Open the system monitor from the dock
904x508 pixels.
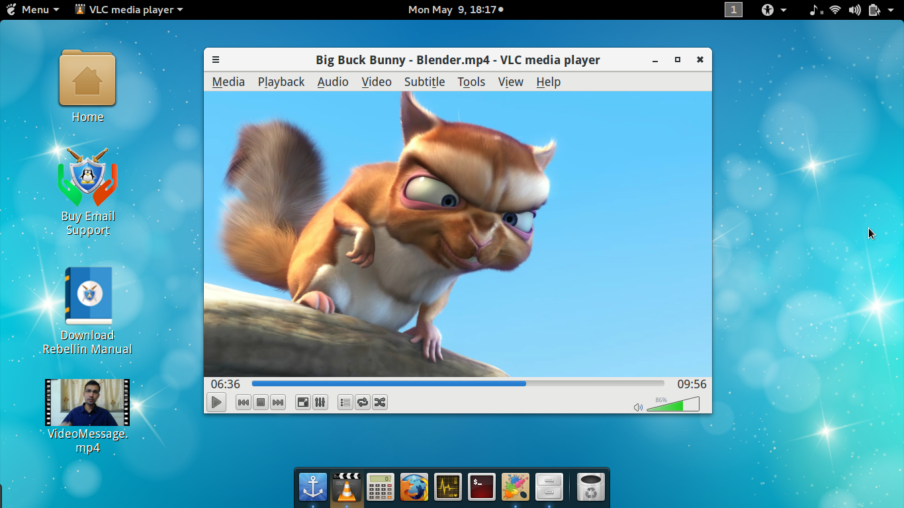448,487
